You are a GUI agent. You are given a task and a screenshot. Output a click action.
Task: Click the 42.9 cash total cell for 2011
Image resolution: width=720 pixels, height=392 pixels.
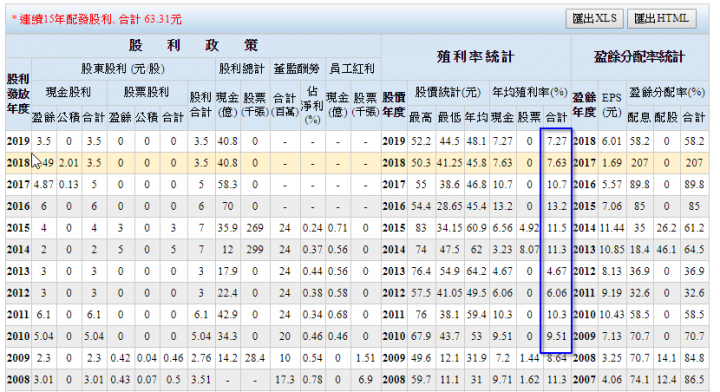click(228, 314)
